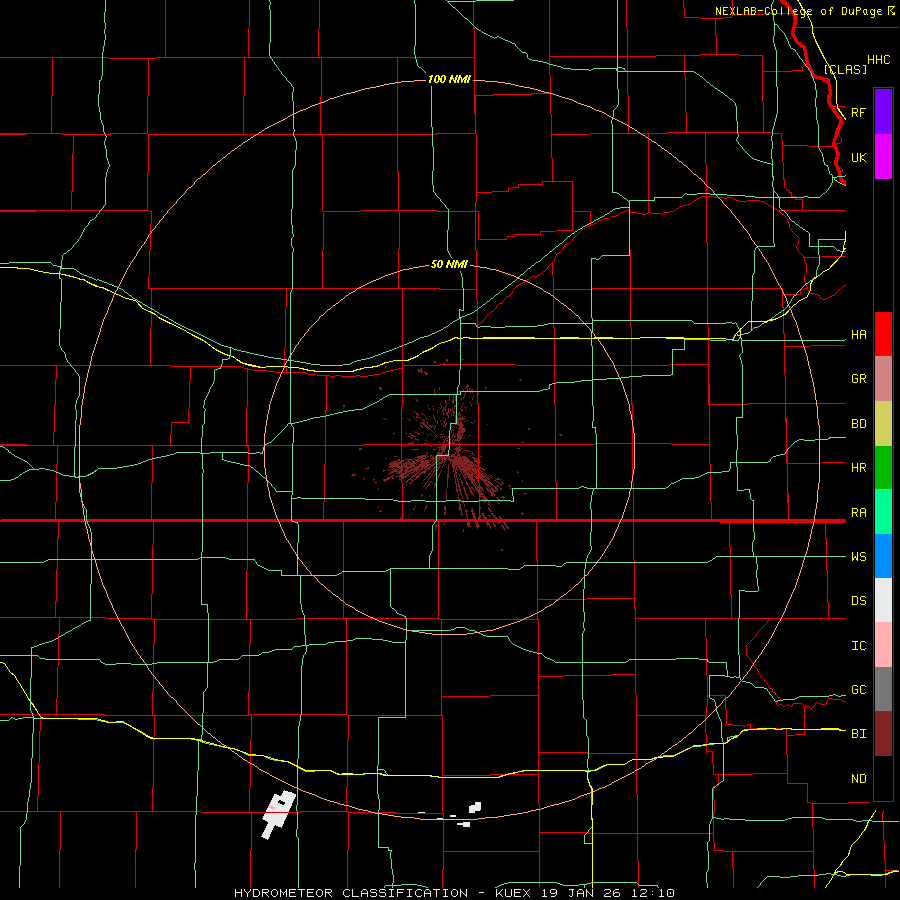Image resolution: width=900 pixels, height=900 pixels.
Task: Click the WS blue legend swatch
Action: click(883, 556)
